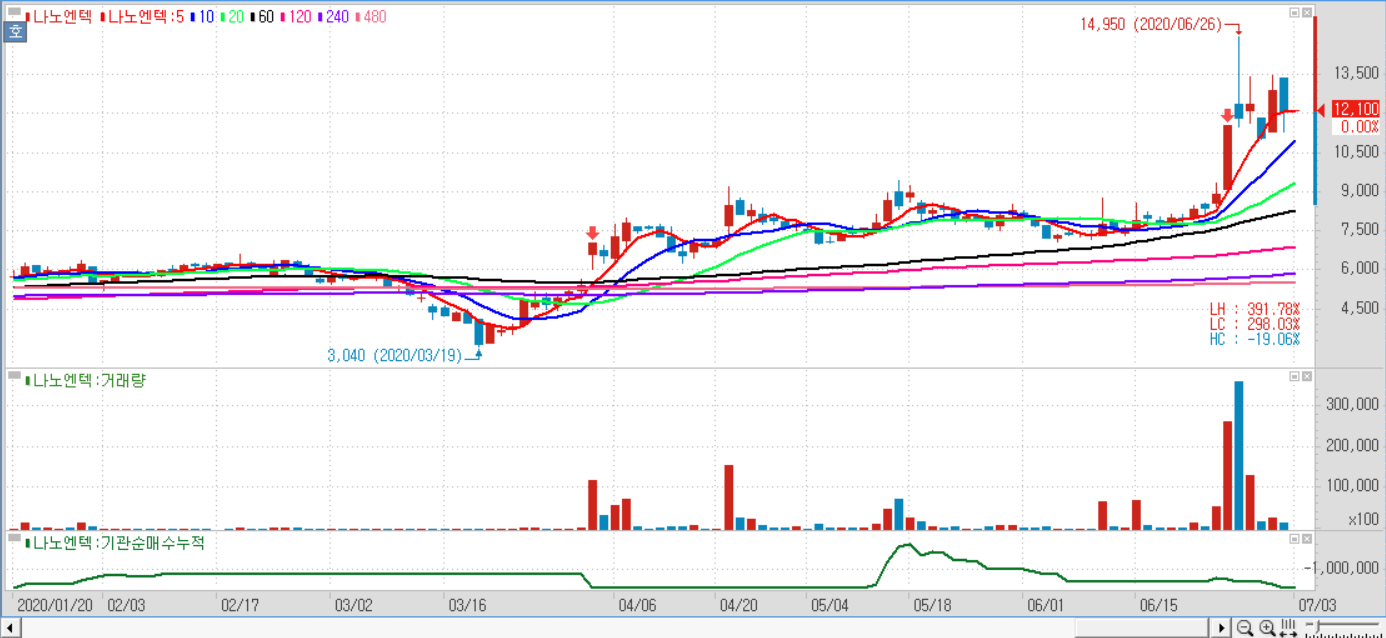Click the 3,040 (2020/03/19) low annotation

[395, 355]
